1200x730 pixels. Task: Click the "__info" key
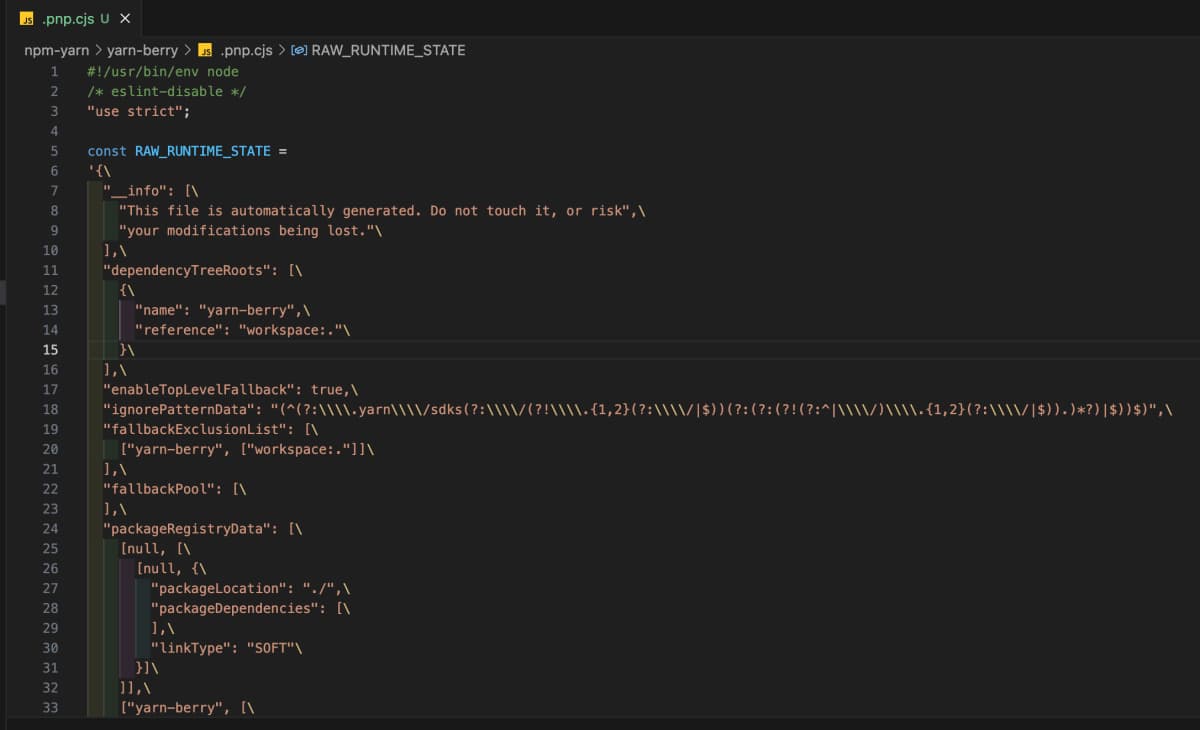135,191
